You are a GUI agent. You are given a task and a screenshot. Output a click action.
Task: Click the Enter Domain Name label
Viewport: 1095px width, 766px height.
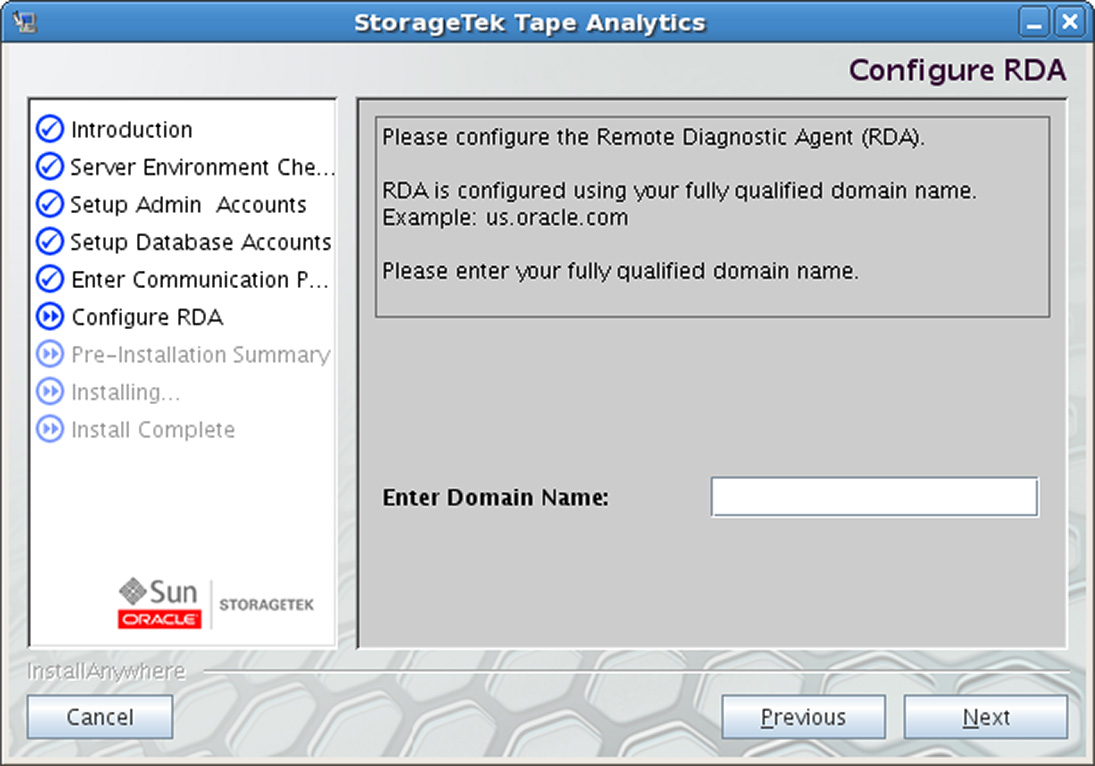coord(496,497)
